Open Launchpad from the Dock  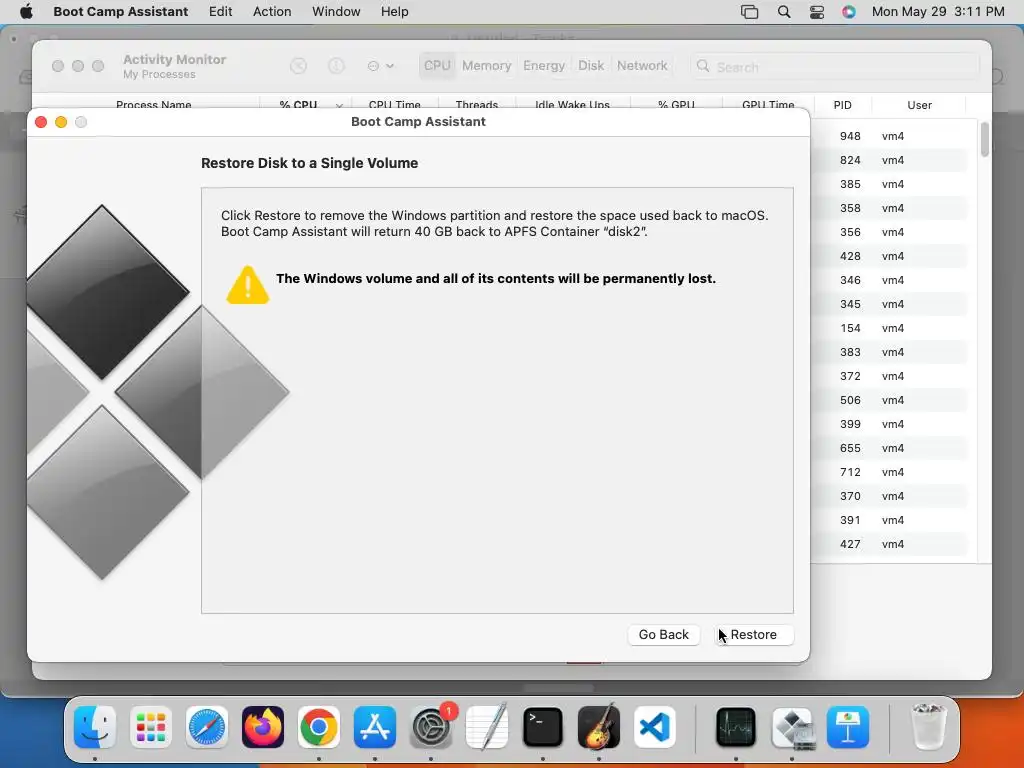click(151, 727)
